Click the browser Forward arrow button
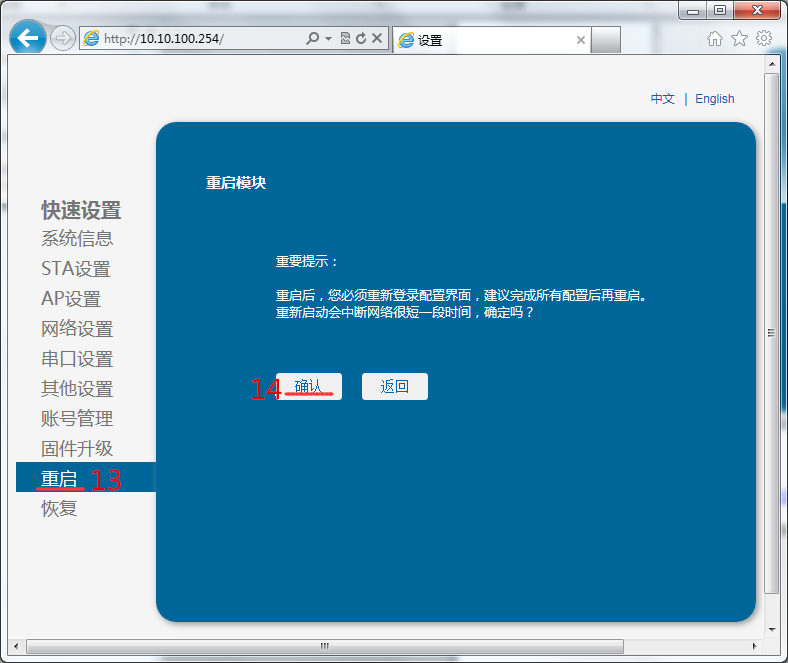Screen dimensions: 788x663 [63, 39]
